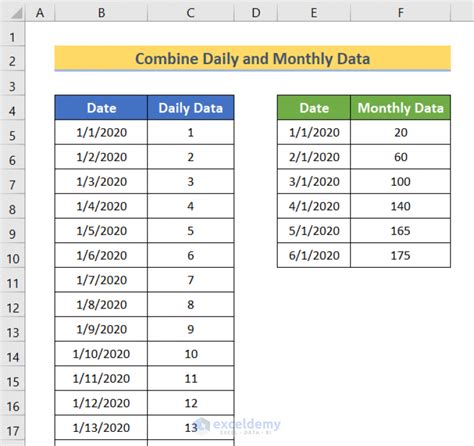Screen dimensions: 474x446
Task: Select the cell containing 1/2/2020
Action: 101,157
